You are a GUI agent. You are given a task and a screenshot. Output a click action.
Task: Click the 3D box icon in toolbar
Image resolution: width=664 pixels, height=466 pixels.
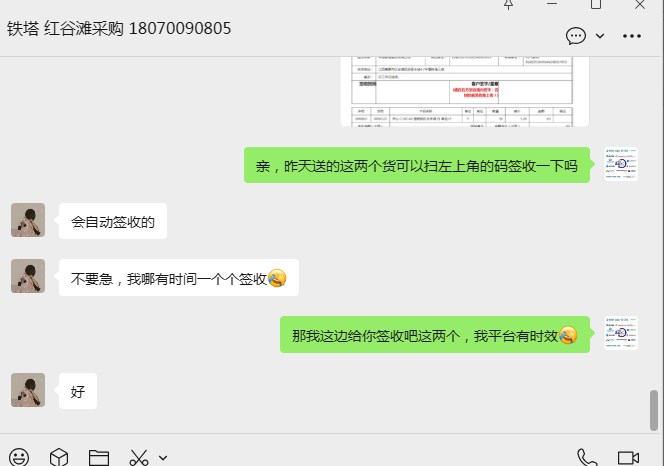tap(59, 457)
